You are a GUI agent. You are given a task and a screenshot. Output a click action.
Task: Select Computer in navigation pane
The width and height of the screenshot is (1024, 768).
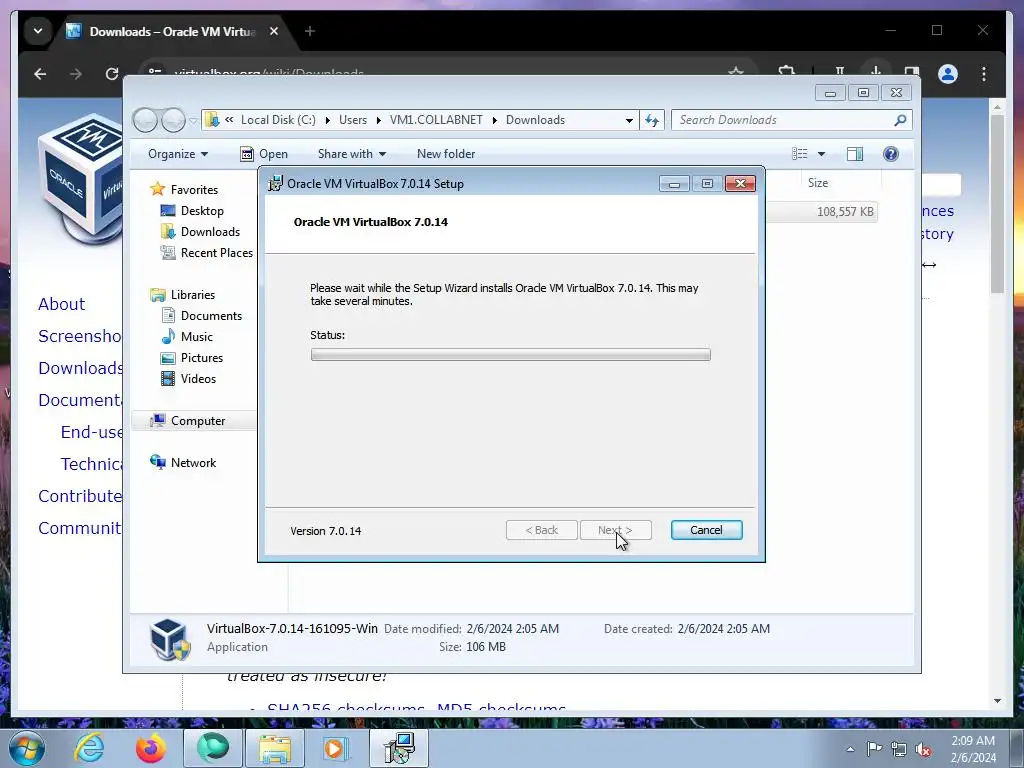tap(198, 421)
